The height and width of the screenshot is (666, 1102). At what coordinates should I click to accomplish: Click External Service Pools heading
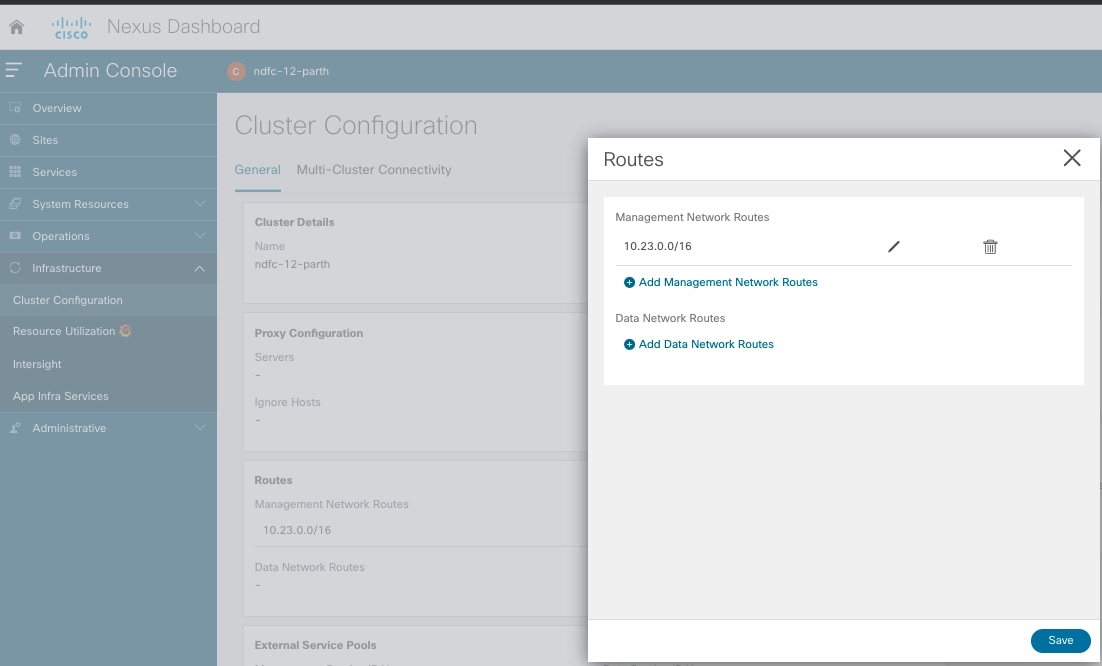point(315,645)
